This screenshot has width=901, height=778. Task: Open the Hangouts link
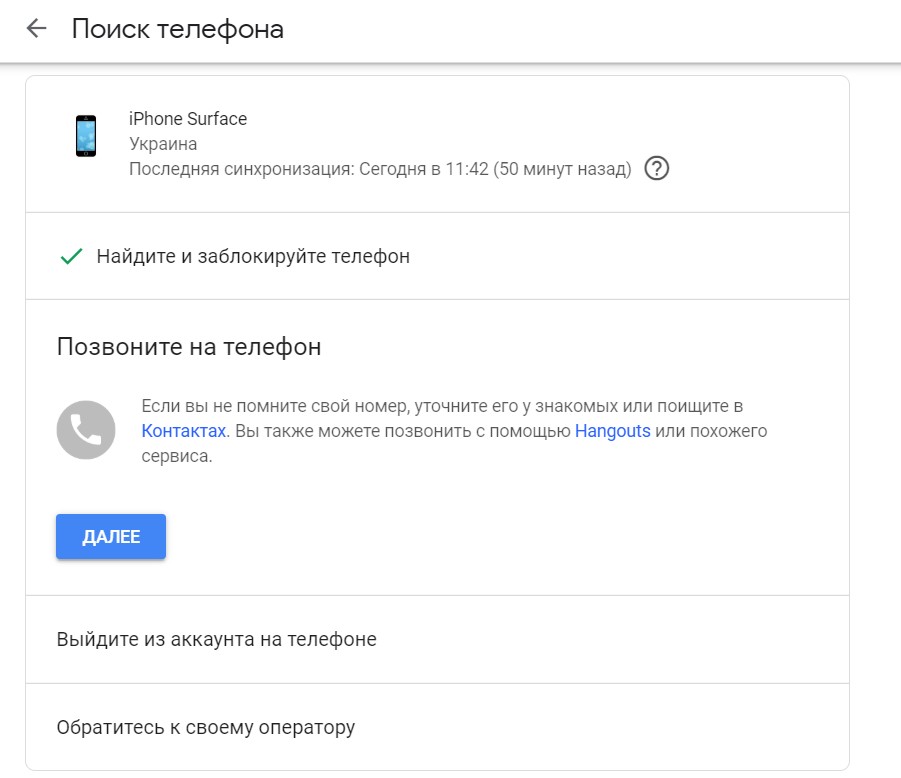click(x=614, y=431)
